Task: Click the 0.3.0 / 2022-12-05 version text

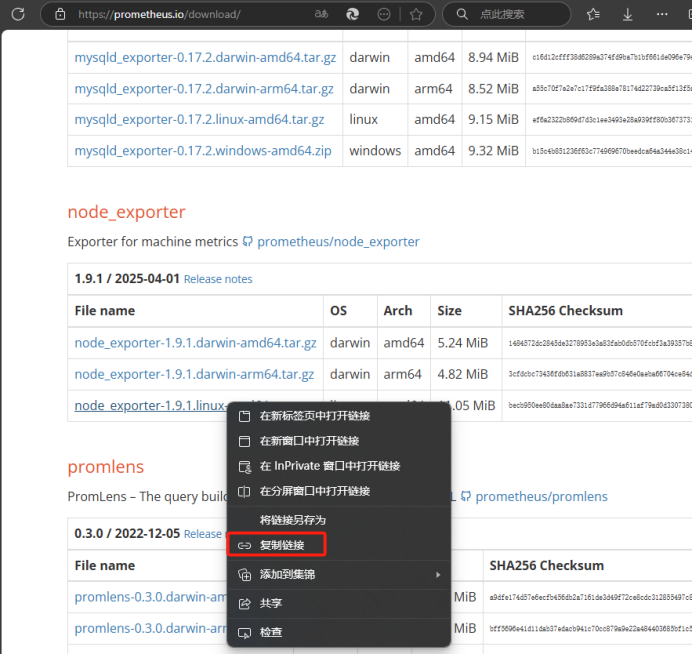Action: 127,533
